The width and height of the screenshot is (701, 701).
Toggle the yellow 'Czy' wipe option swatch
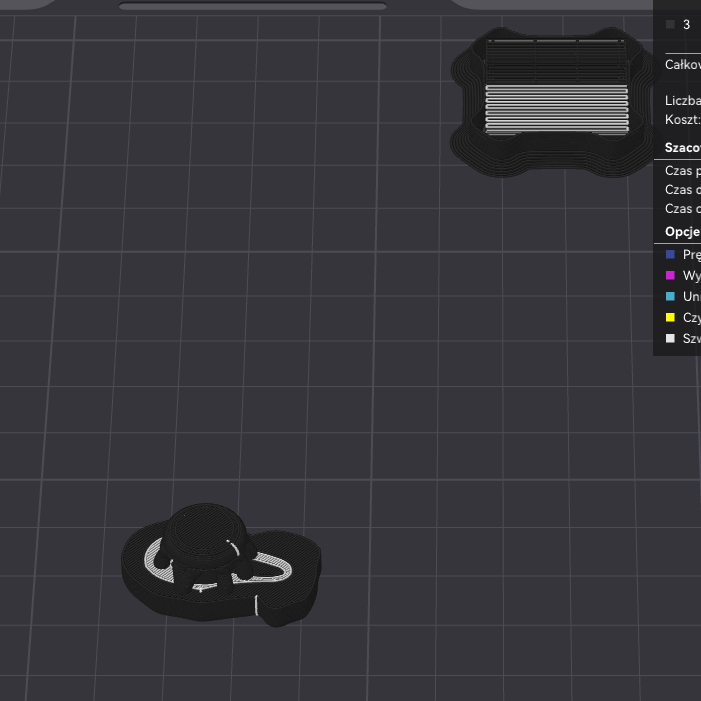pos(670,317)
